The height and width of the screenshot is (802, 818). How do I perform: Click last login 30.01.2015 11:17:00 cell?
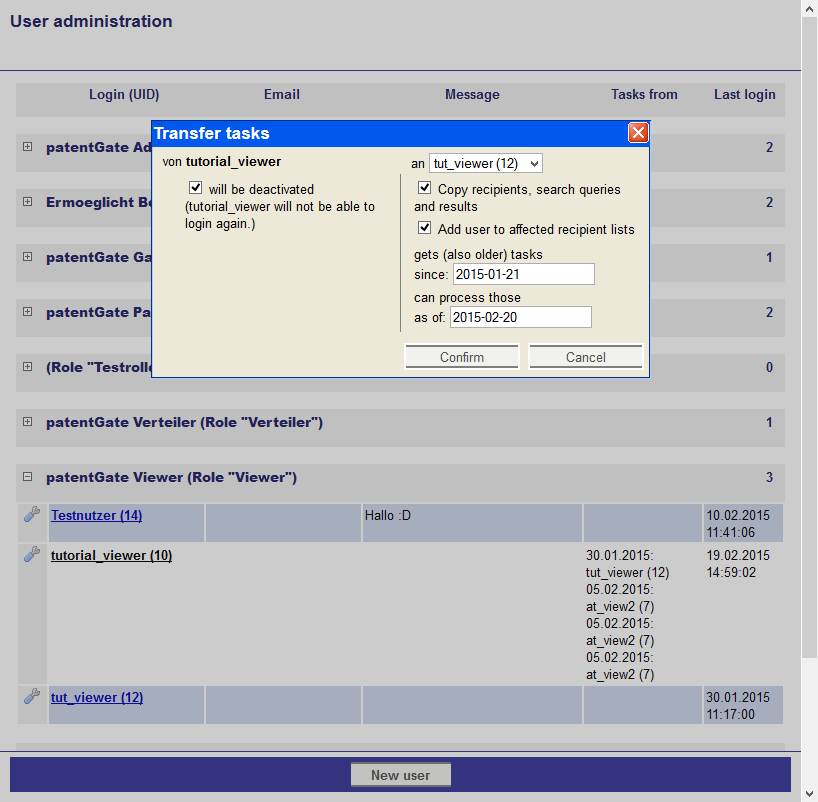(x=743, y=705)
